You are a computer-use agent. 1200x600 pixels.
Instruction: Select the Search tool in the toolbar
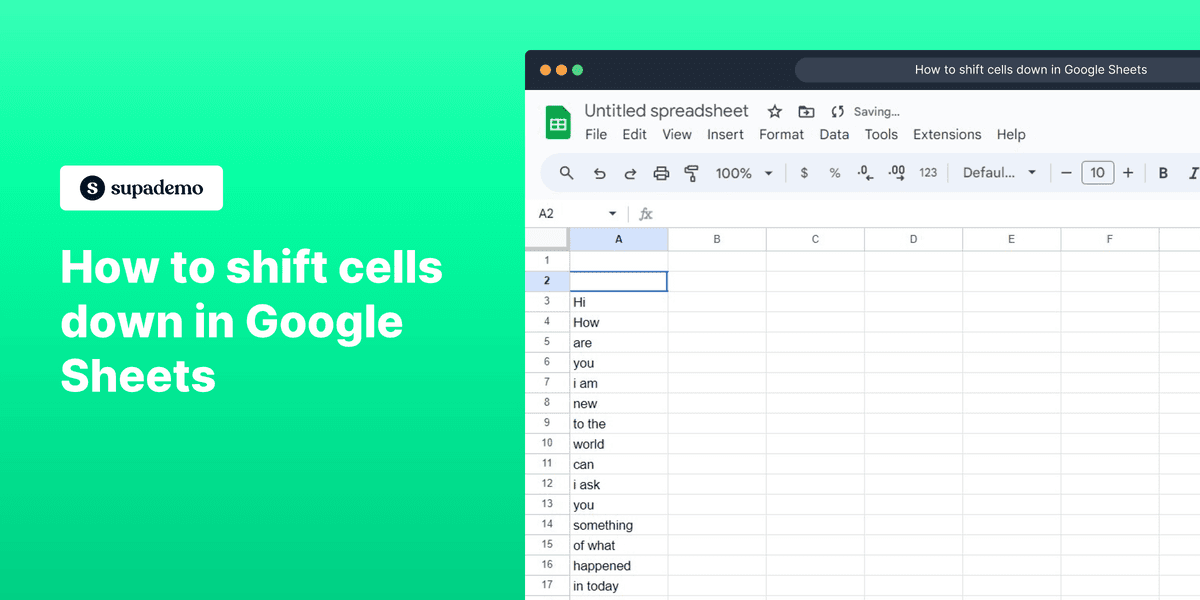click(566, 172)
